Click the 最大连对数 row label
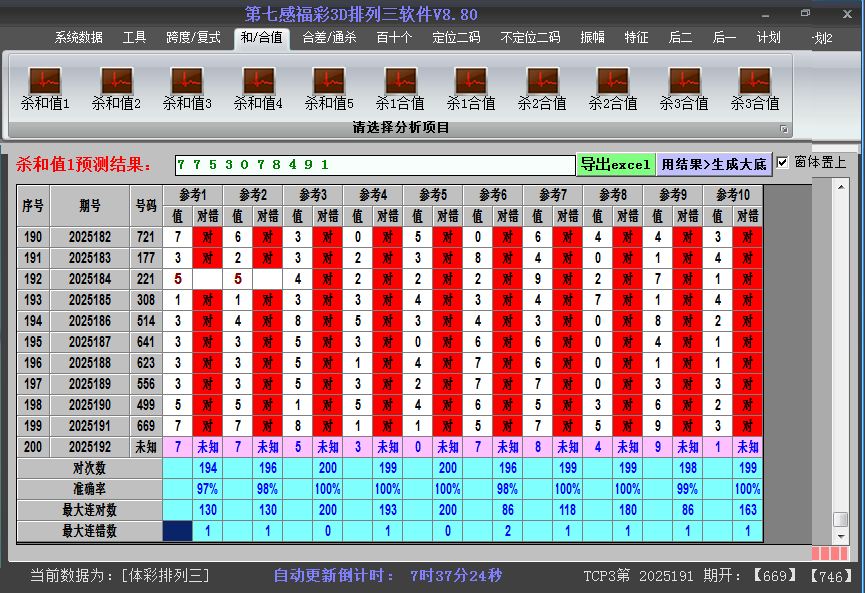Image resolution: width=865 pixels, height=593 pixels. tap(89, 510)
